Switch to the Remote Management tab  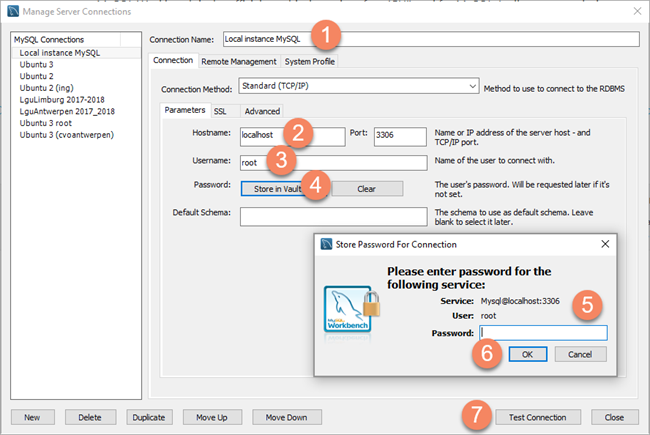click(239, 61)
